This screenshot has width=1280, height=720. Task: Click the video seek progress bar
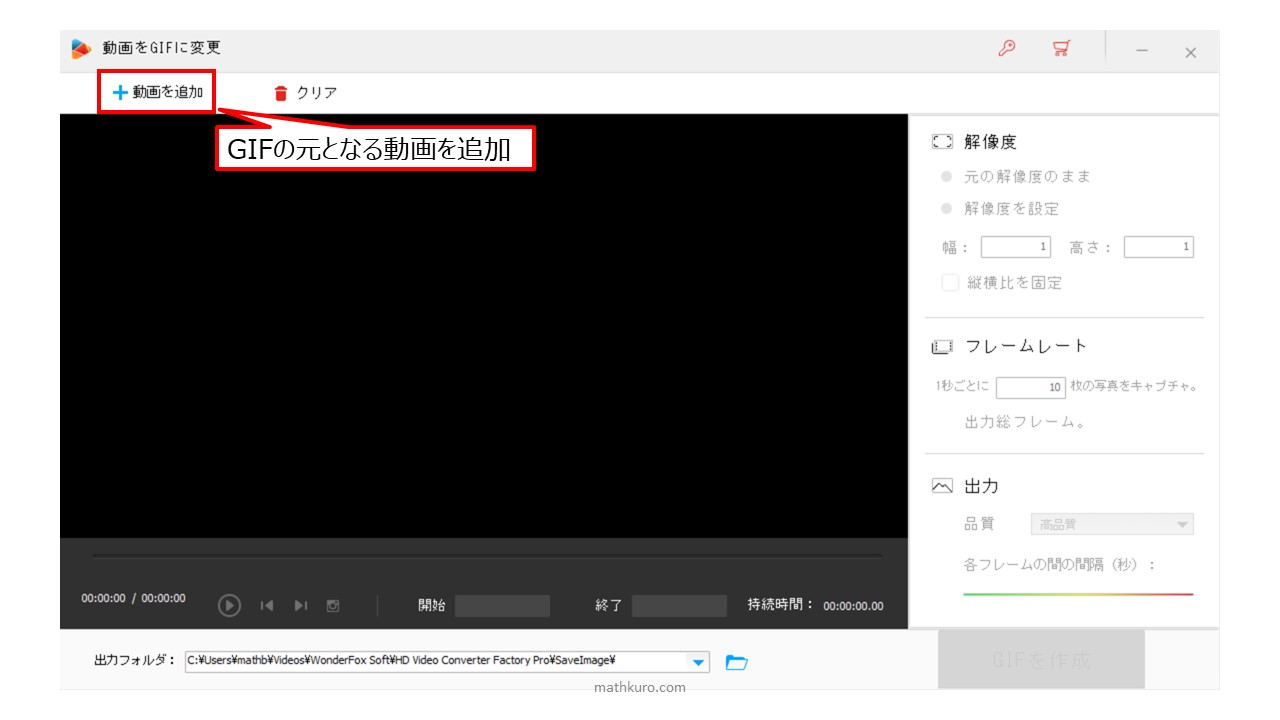tap(487, 557)
